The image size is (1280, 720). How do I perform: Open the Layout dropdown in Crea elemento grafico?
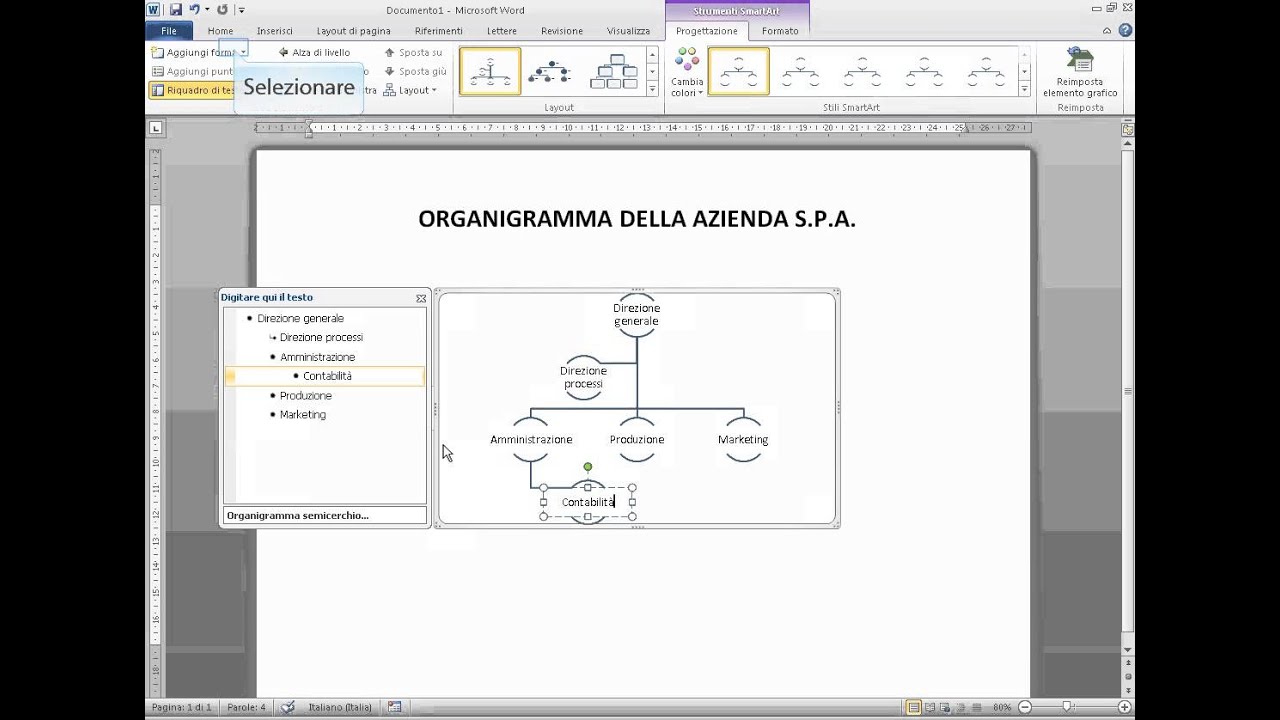(x=411, y=90)
